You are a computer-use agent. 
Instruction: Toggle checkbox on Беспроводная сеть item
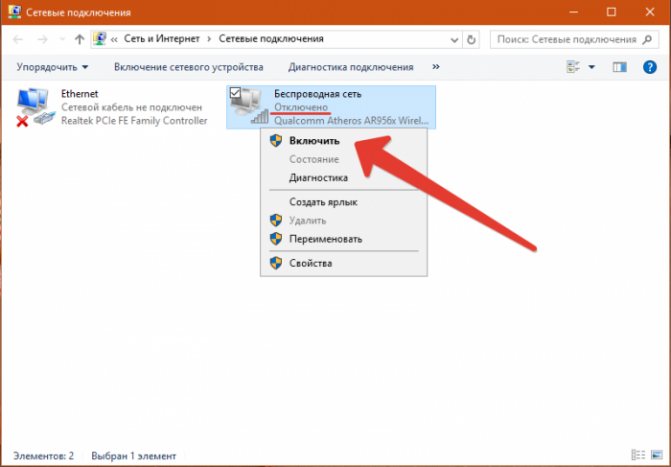click(235, 92)
